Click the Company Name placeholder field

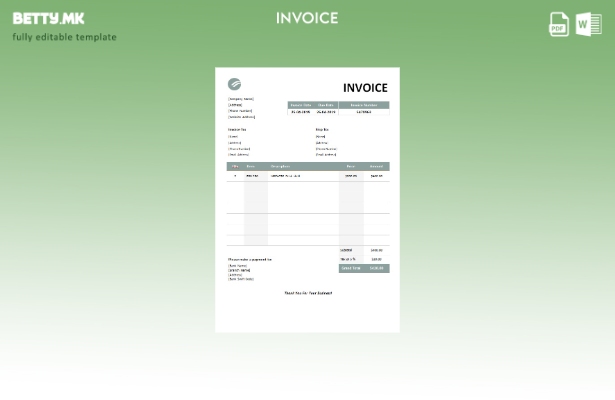[241, 99]
